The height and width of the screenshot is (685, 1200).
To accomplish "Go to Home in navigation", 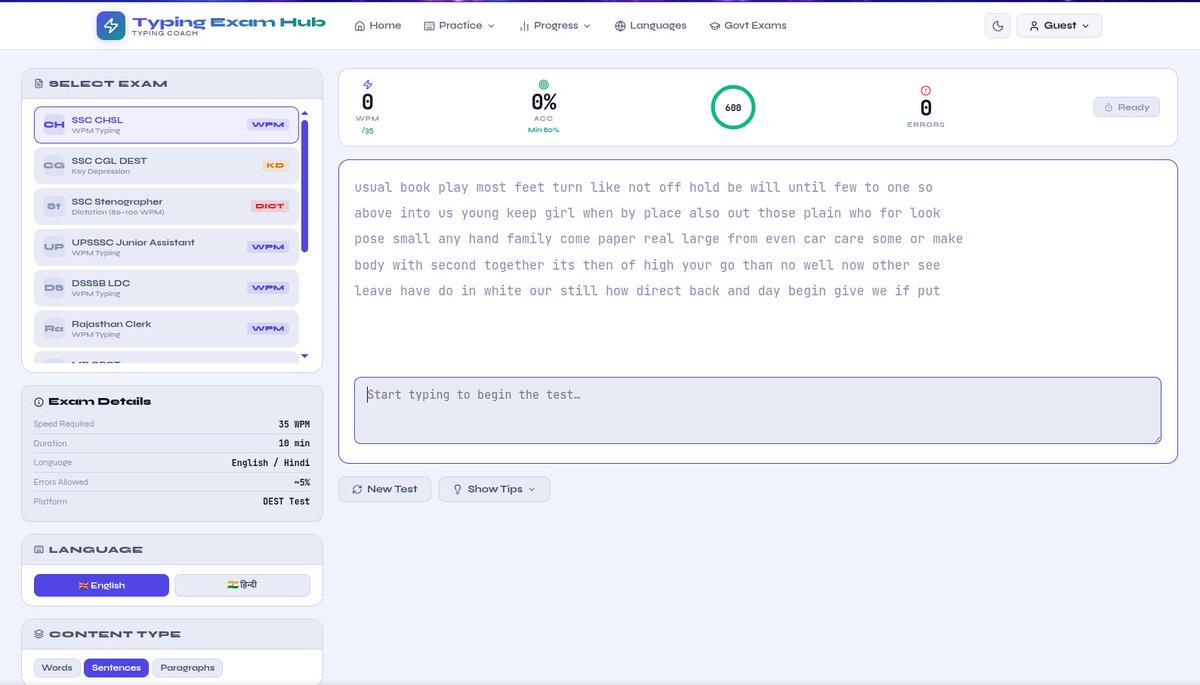I will coord(378,26).
